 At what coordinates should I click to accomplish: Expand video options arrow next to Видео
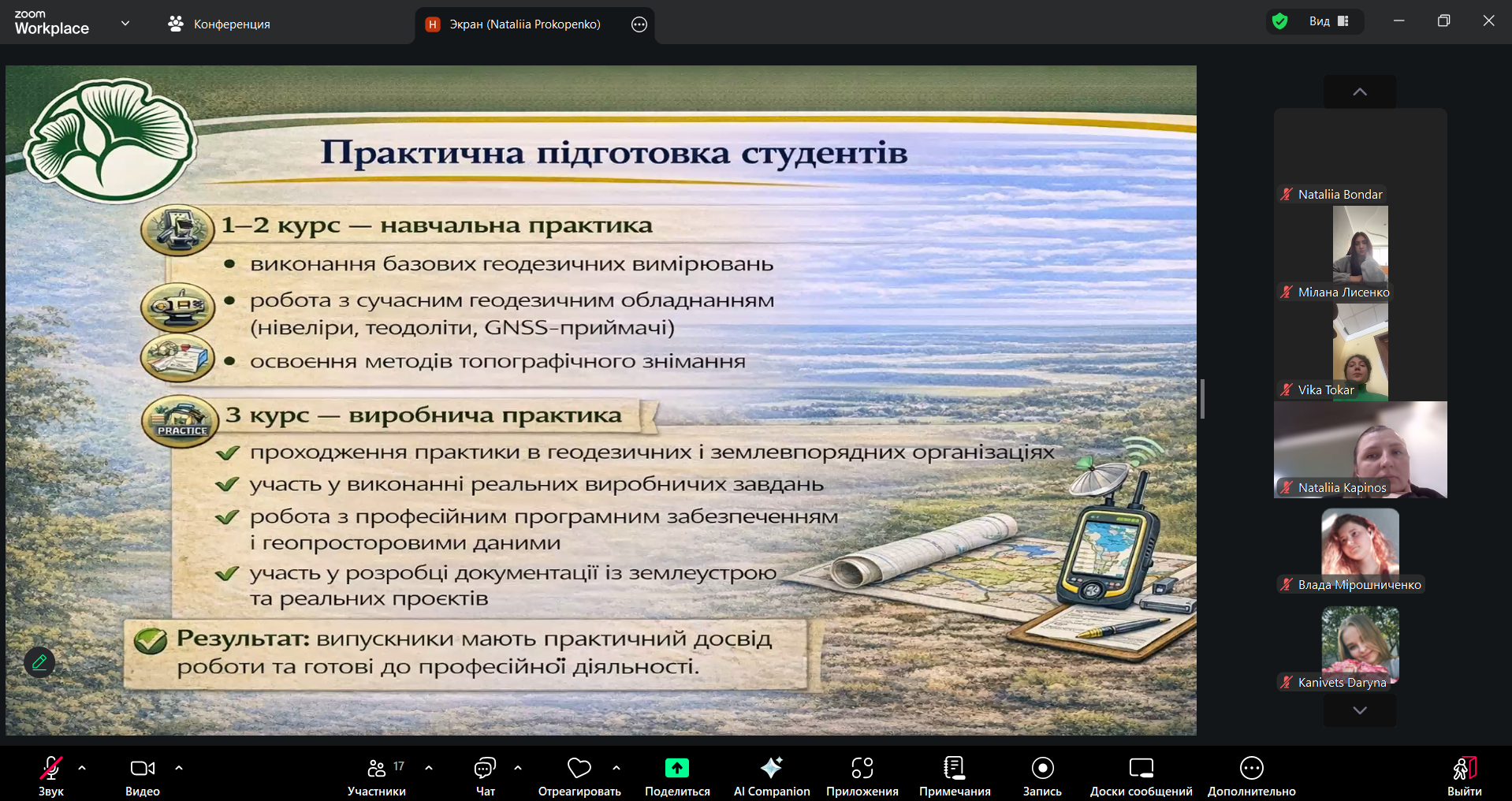tap(179, 768)
